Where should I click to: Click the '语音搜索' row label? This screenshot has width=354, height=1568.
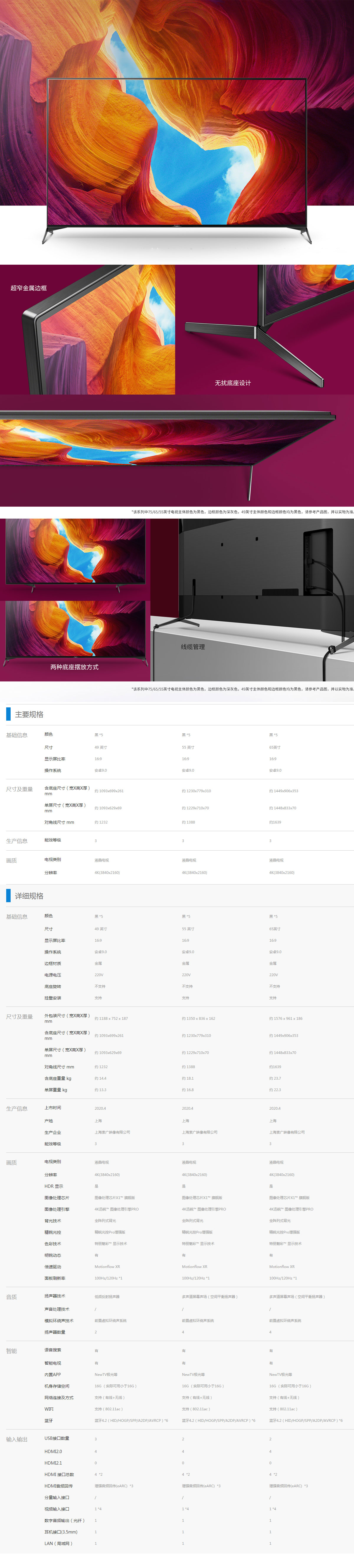[x=53, y=1350]
